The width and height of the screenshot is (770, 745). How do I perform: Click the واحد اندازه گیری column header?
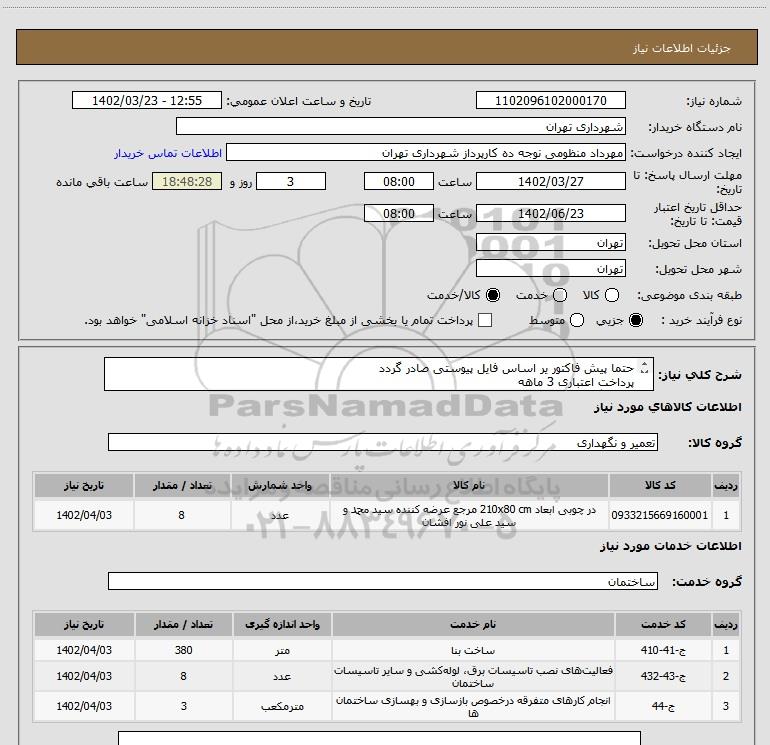[x=282, y=624]
